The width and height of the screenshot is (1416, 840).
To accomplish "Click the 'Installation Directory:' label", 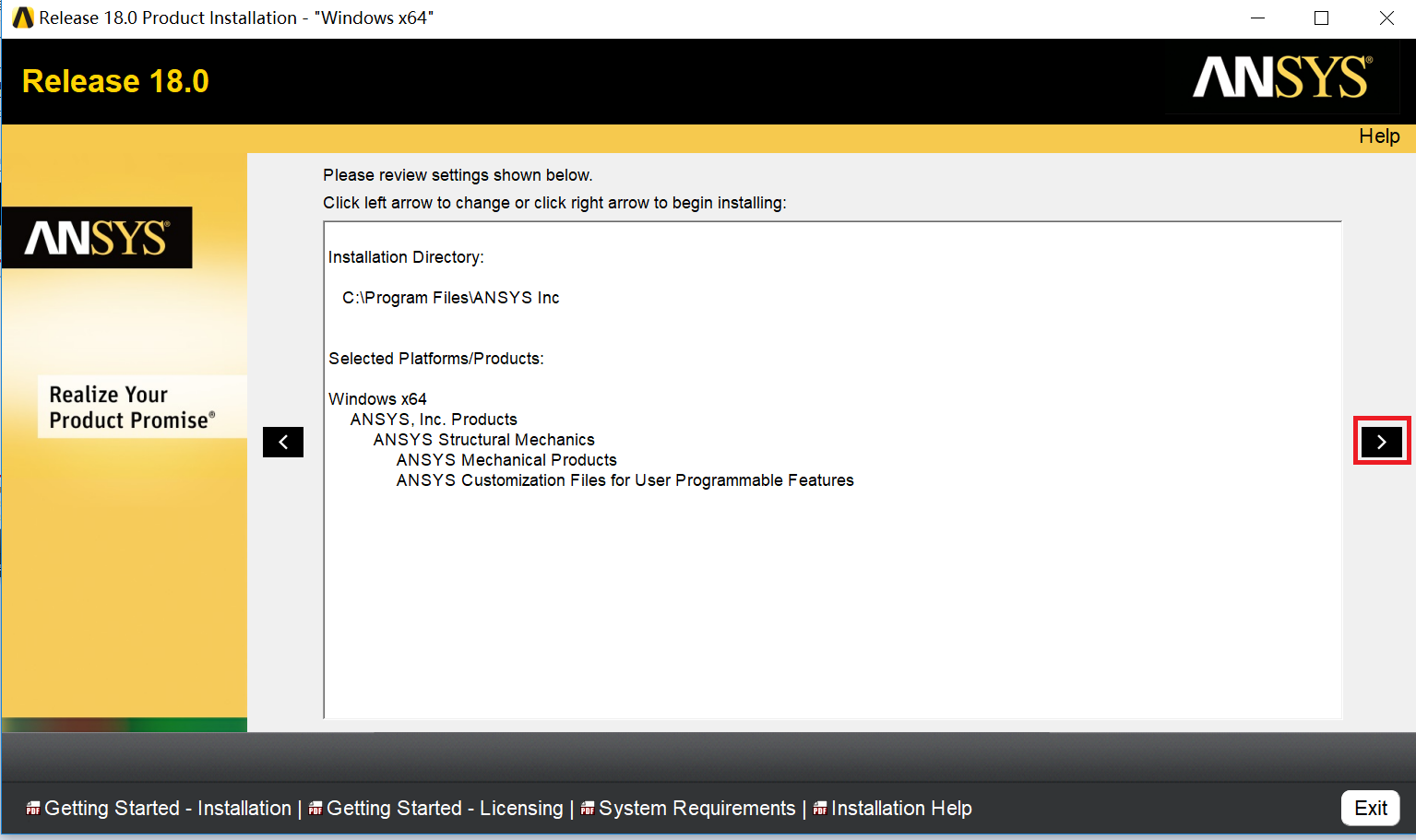I will [x=406, y=257].
